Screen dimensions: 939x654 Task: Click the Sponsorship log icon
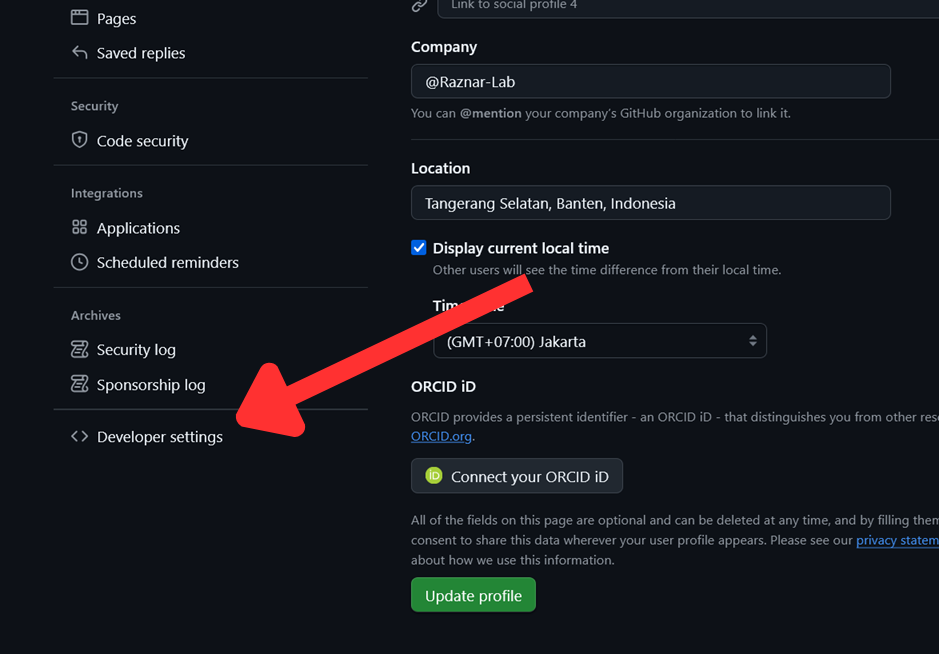coord(80,385)
